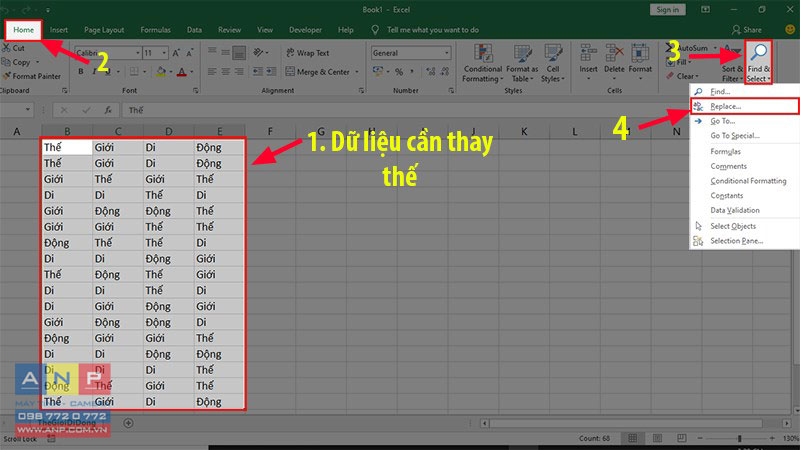Open the Clear dropdown

[x=682, y=76]
